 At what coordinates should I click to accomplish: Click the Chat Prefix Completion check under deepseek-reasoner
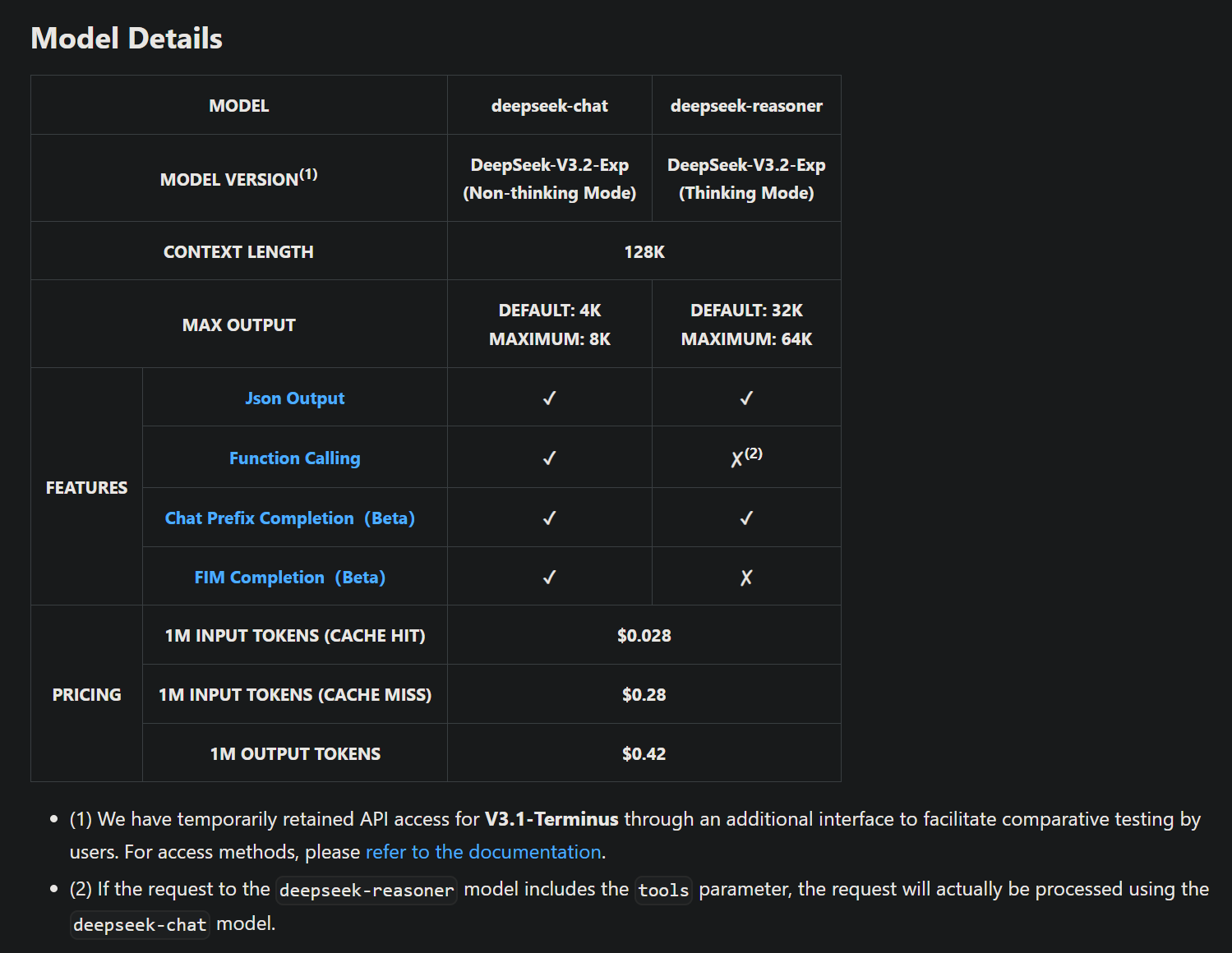click(746, 518)
